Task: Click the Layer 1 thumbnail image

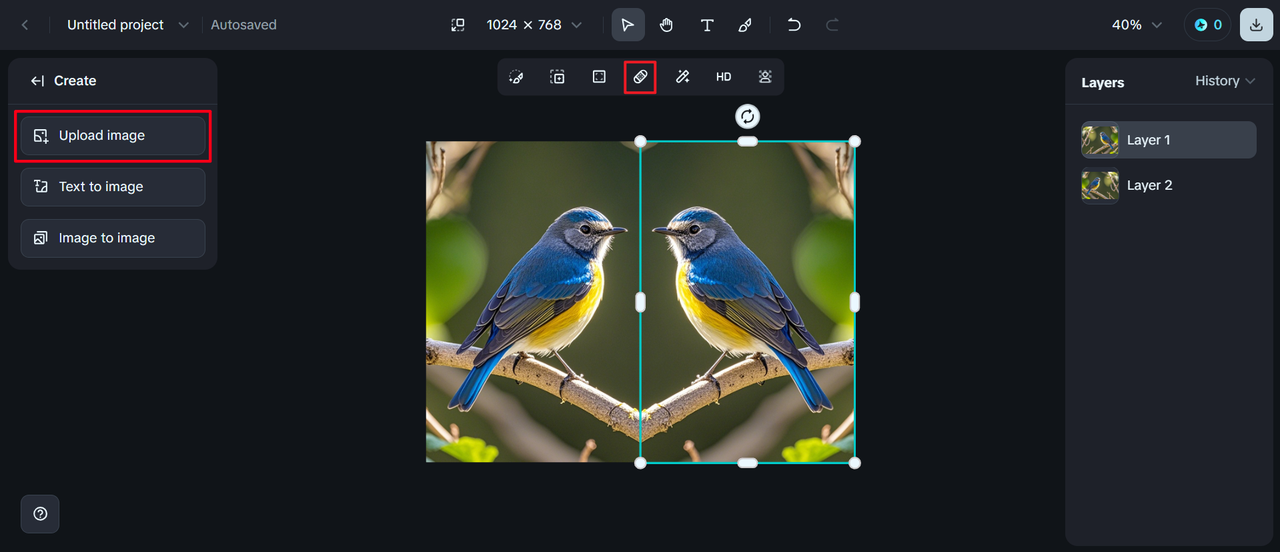Action: 1100,140
